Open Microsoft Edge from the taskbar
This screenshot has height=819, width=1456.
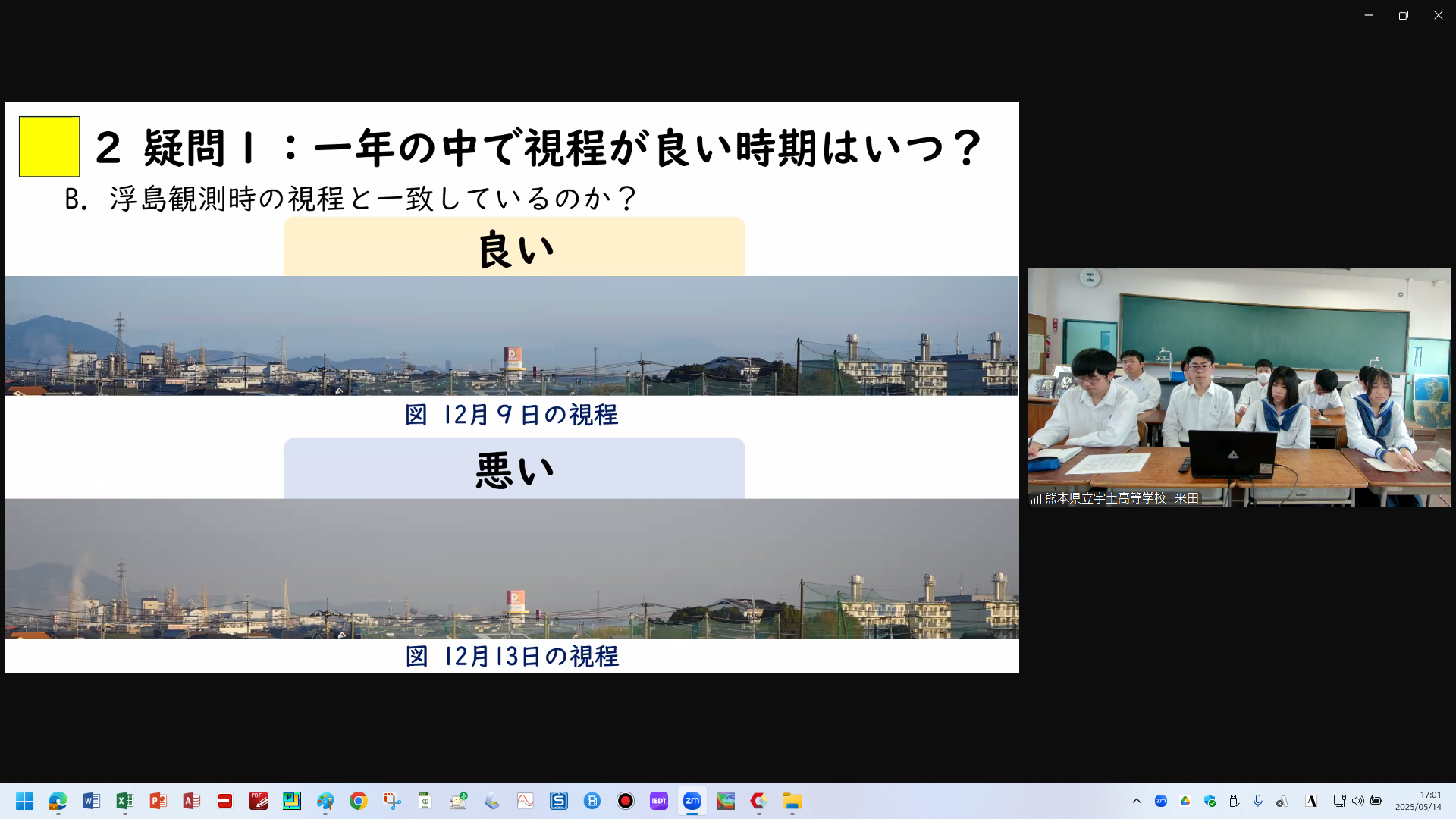click(58, 801)
